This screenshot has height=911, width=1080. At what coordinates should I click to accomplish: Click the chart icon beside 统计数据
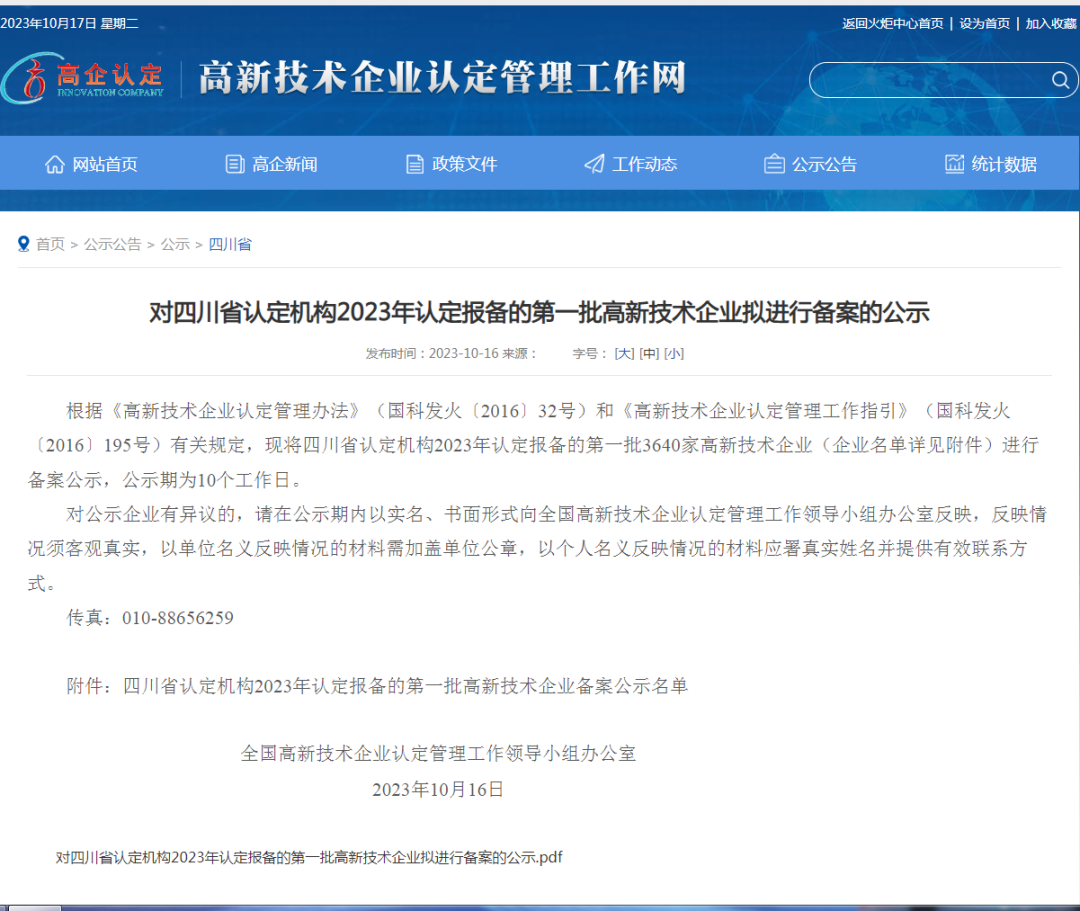pos(954,164)
